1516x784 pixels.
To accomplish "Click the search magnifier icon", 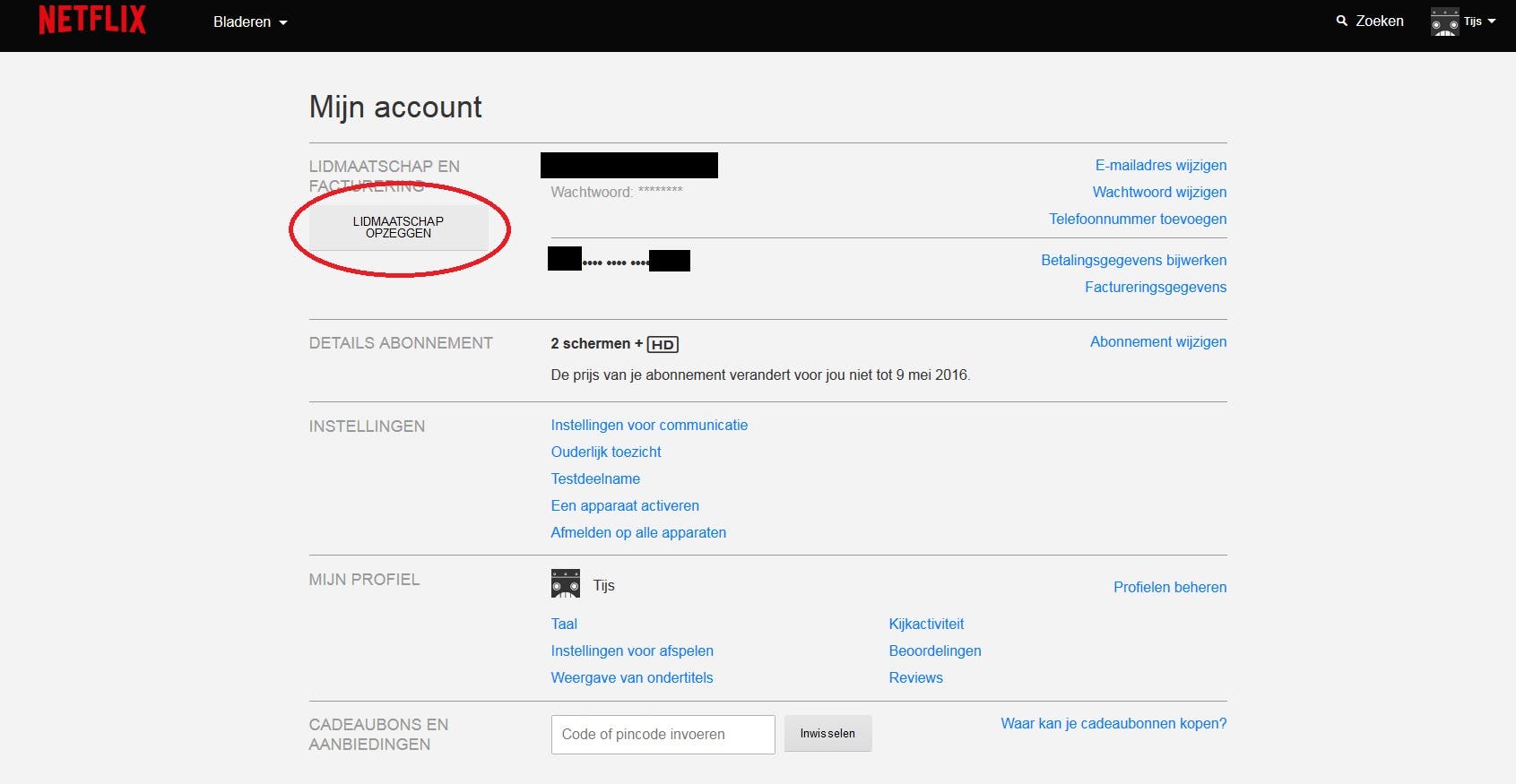I will point(1342,21).
